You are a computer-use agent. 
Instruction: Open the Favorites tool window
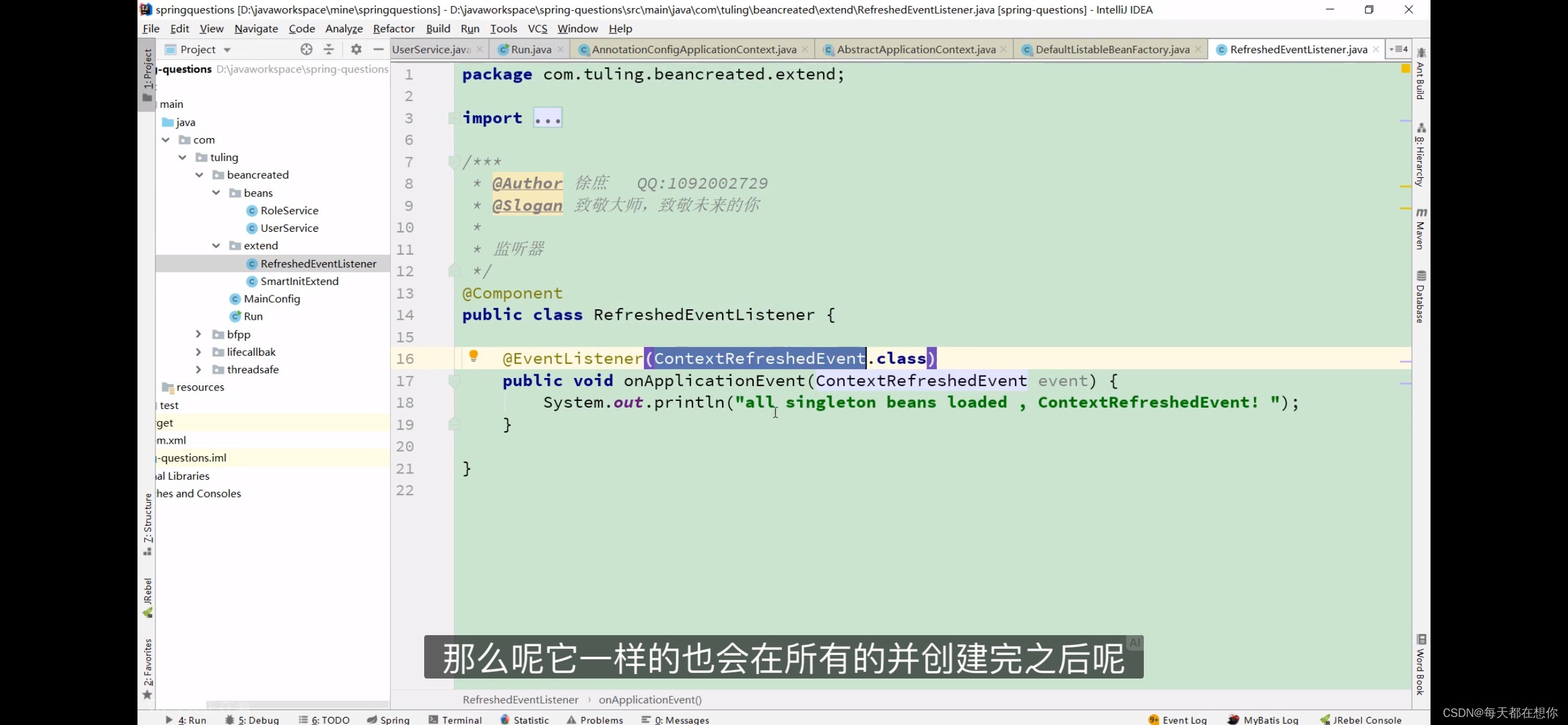tap(147, 669)
